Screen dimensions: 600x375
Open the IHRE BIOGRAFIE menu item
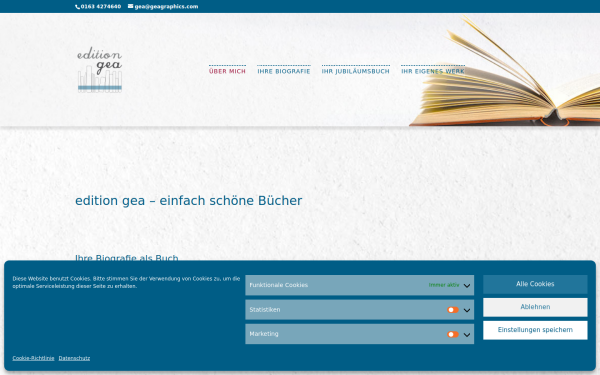pyautogui.click(x=284, y=71)
